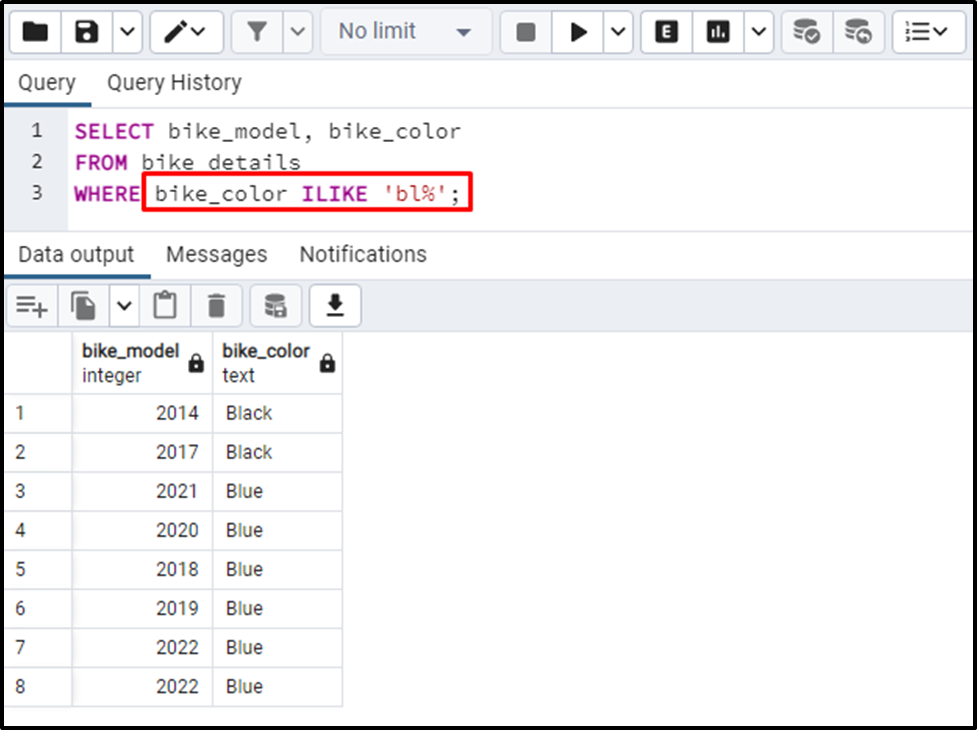Commit the current transaction

pos(806,31)
